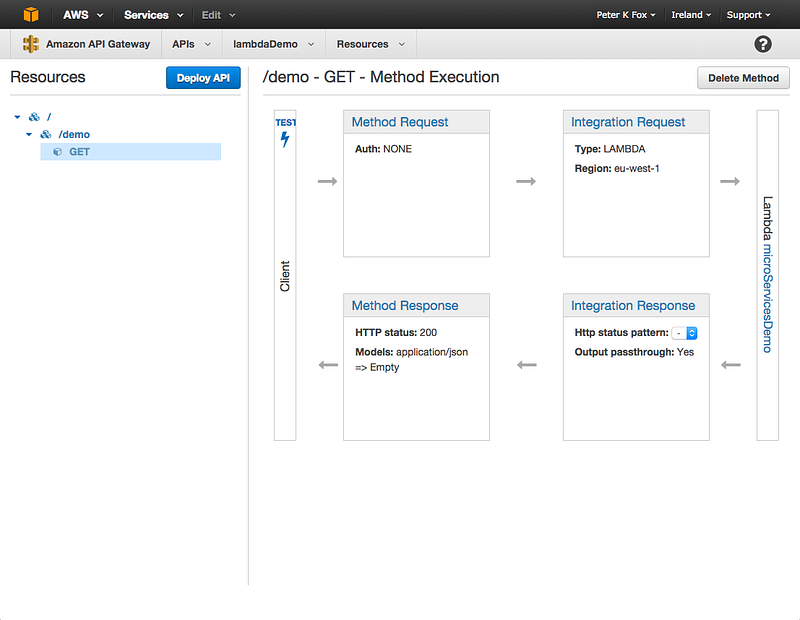Open the Services dropdown menu
This screenshot has width=800, height=620.
click(153, 15)
